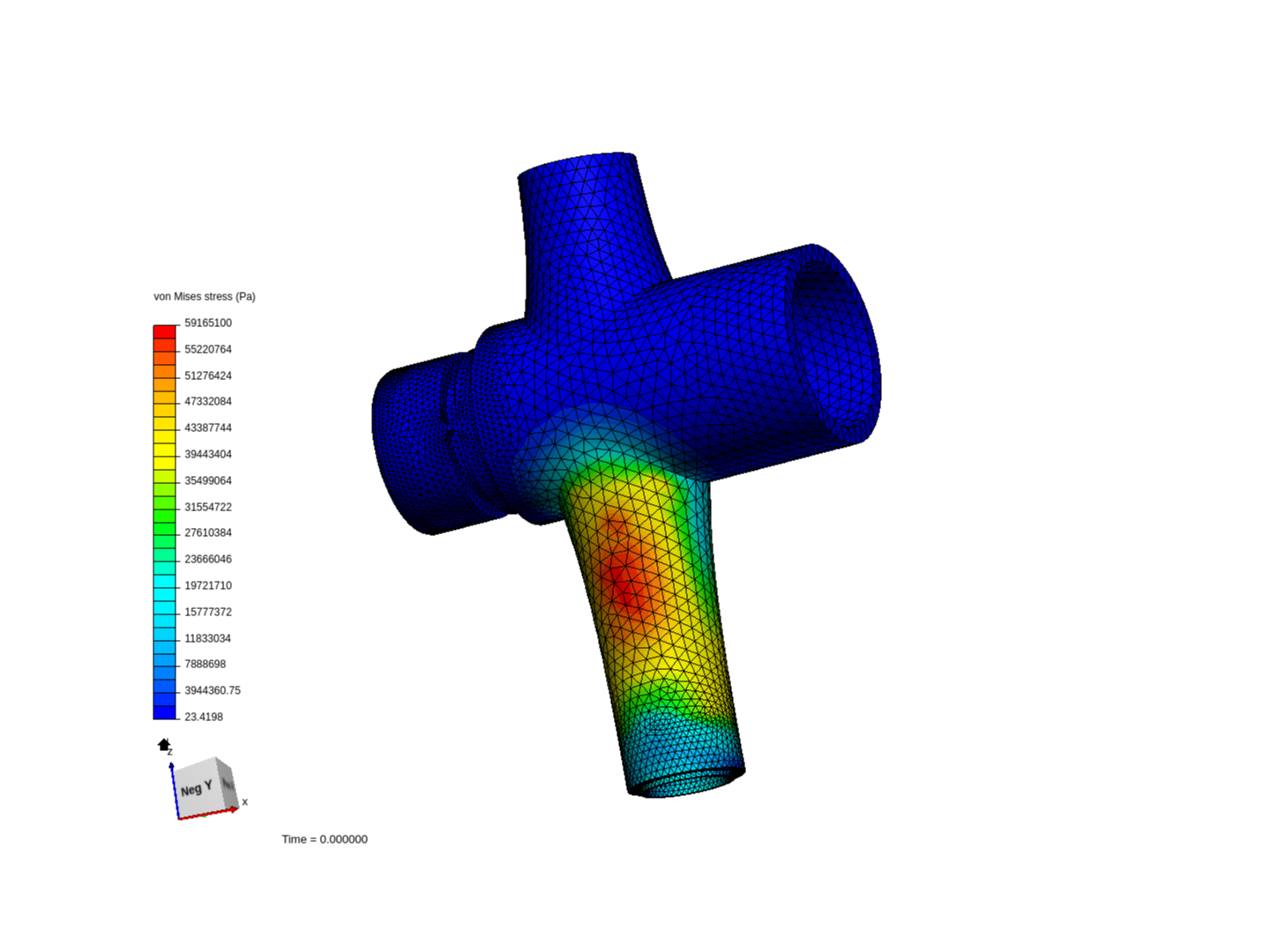This screenshot has width=1270, height=952.
Task: Click the legend value 47332084
Action: (208, 401)
